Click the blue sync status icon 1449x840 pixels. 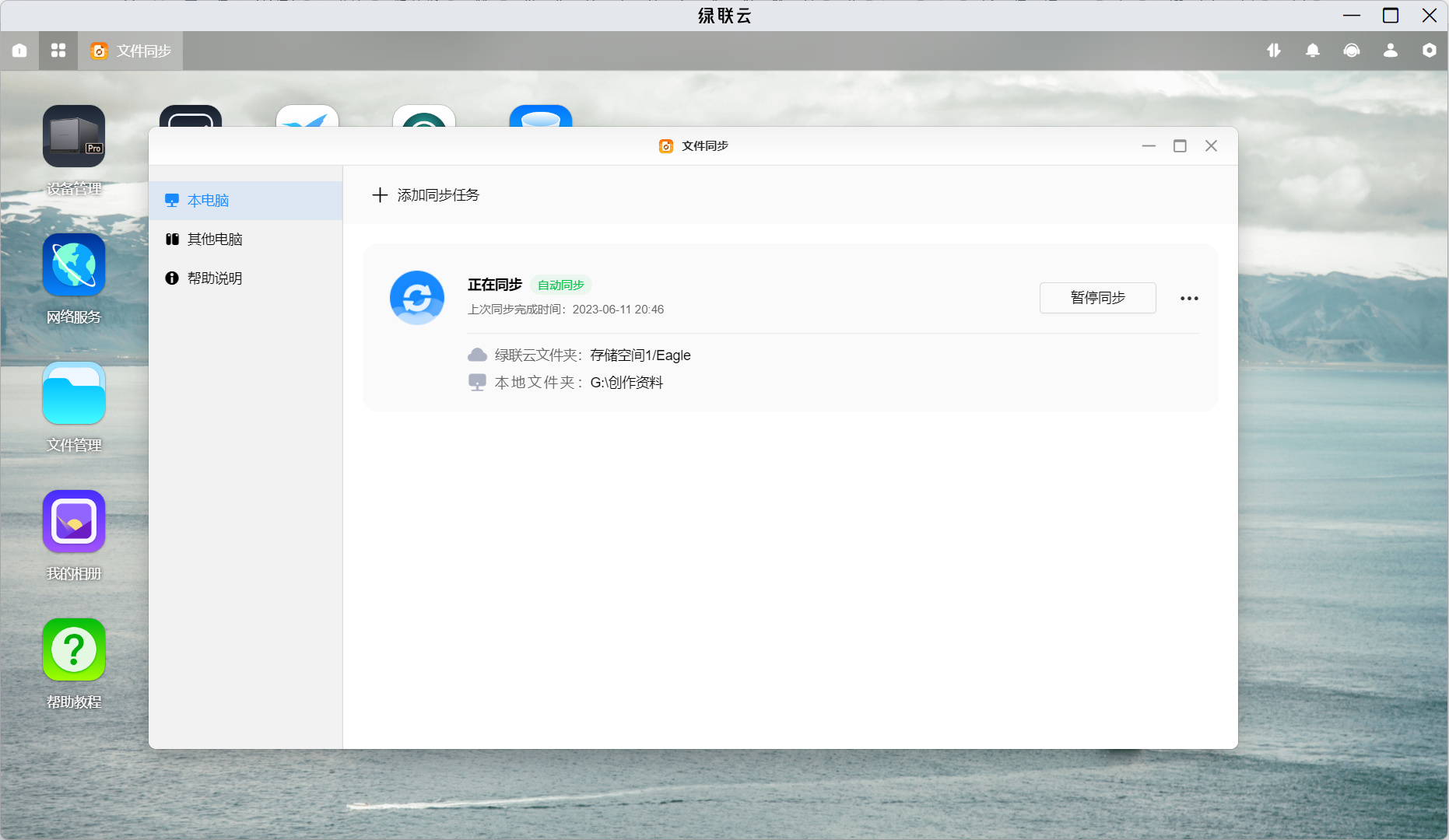[417, 298]
